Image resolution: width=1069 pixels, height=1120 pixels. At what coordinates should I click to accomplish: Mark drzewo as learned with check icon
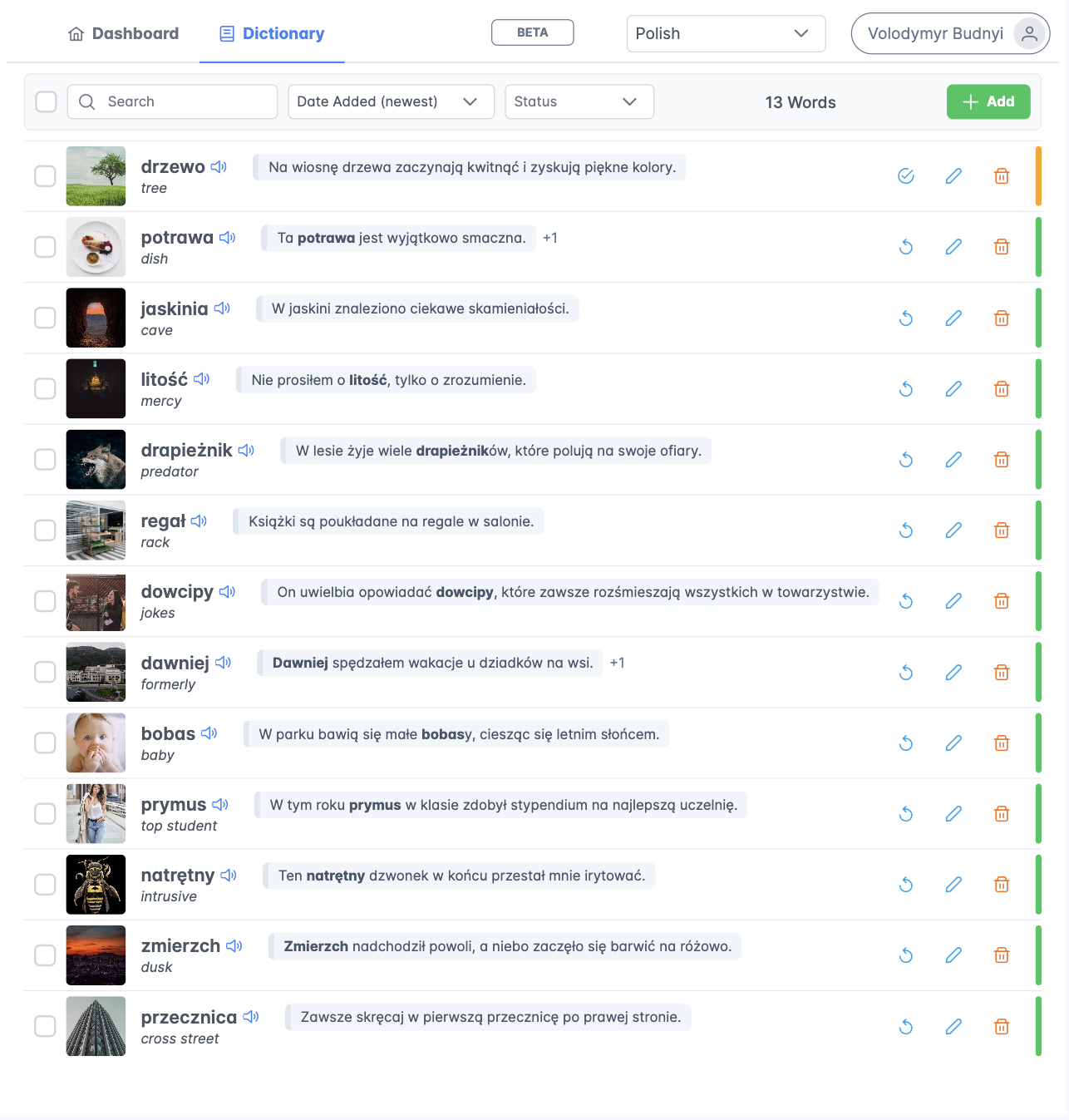pyautogui.click(x=906, y=176)
